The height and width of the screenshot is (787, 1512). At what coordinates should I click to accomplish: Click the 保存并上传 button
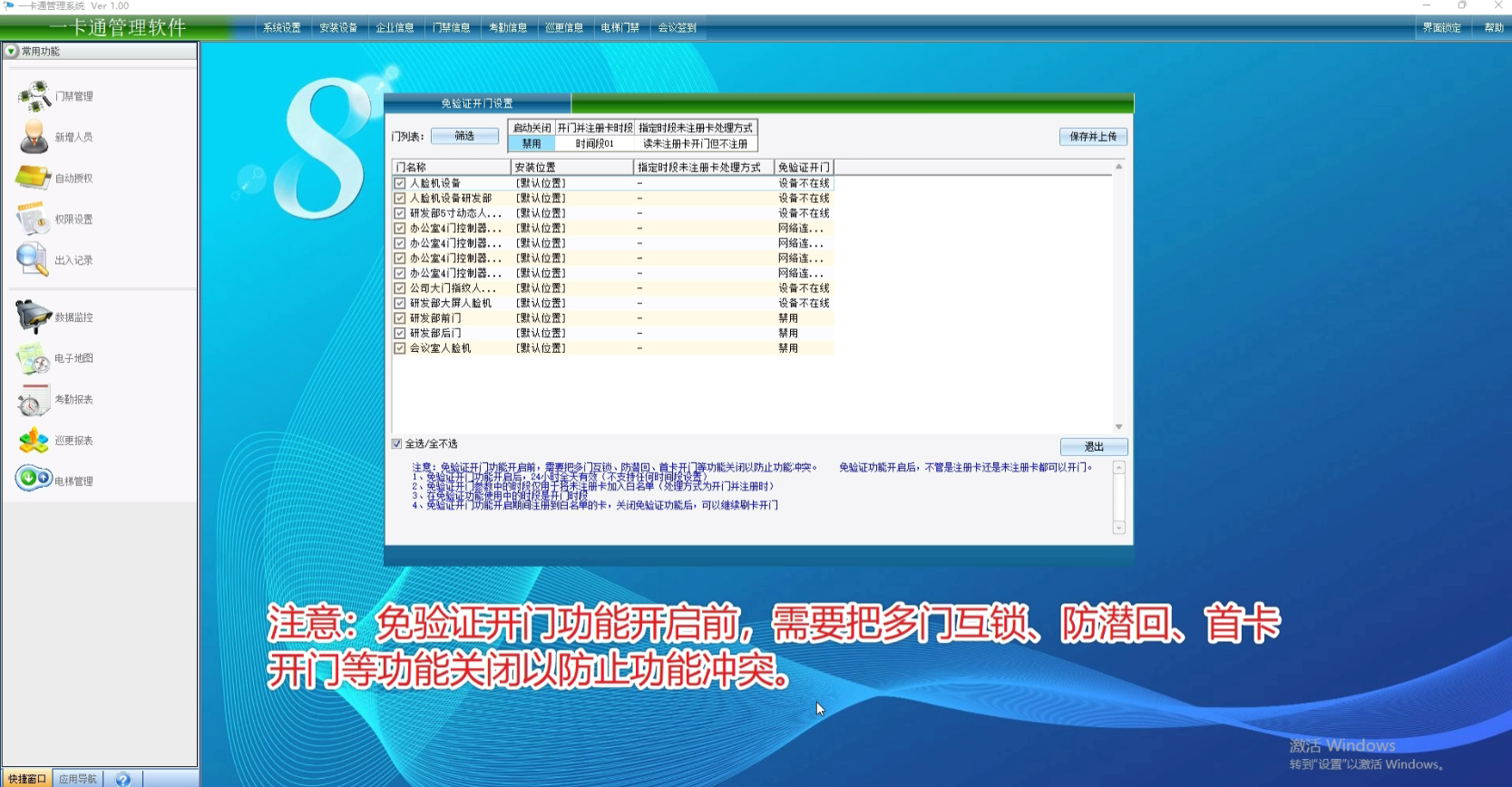(x=1093, y=137)
